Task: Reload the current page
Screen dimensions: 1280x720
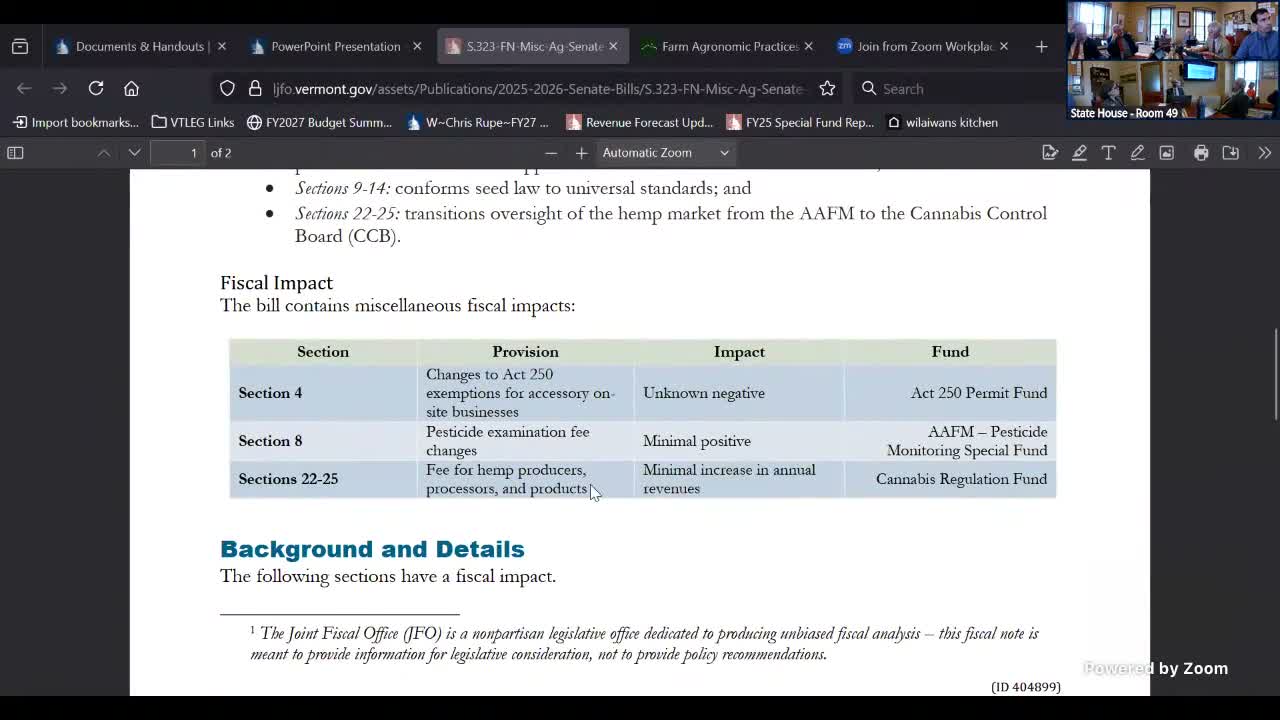Action: tap(96, 88)
